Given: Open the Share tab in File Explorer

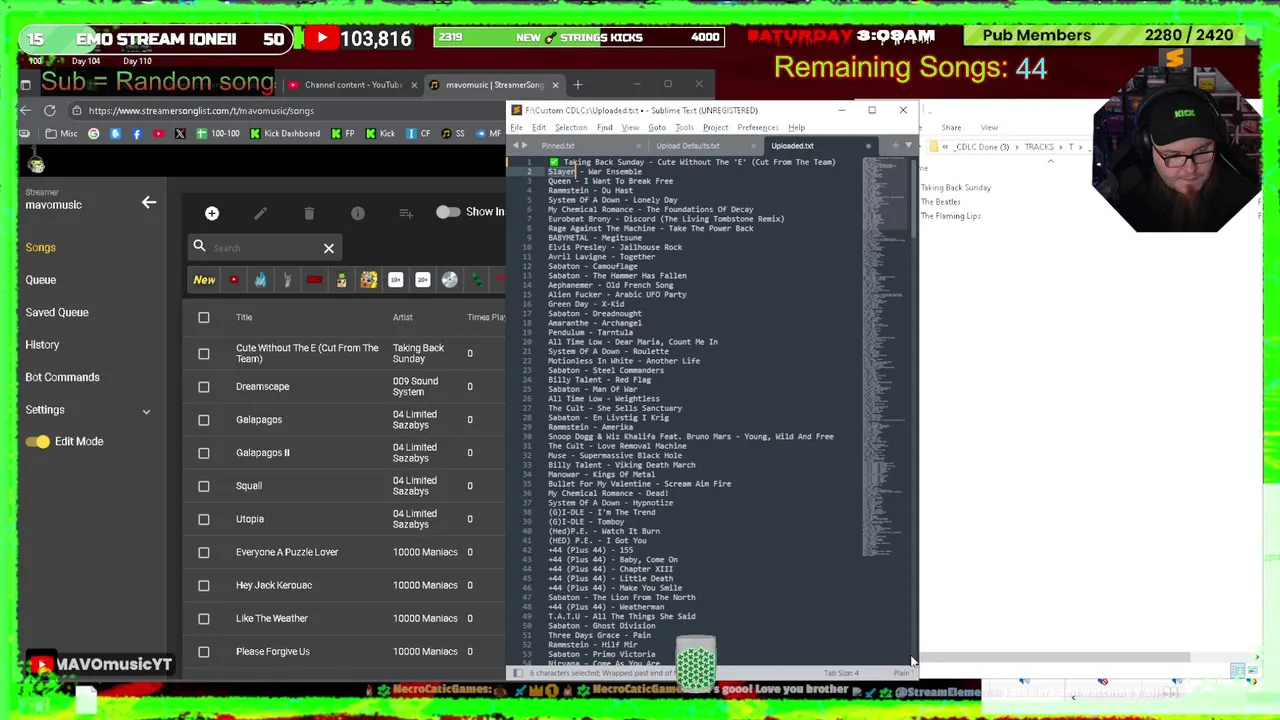Looking at the screenshot, I should (951, 128).
